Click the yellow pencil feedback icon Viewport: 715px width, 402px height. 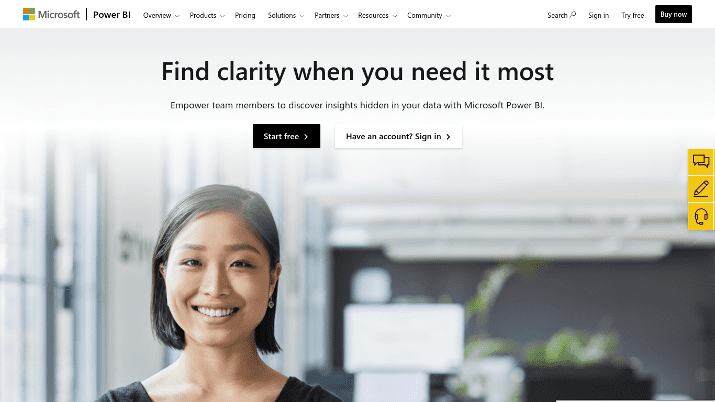click(700, 189)
